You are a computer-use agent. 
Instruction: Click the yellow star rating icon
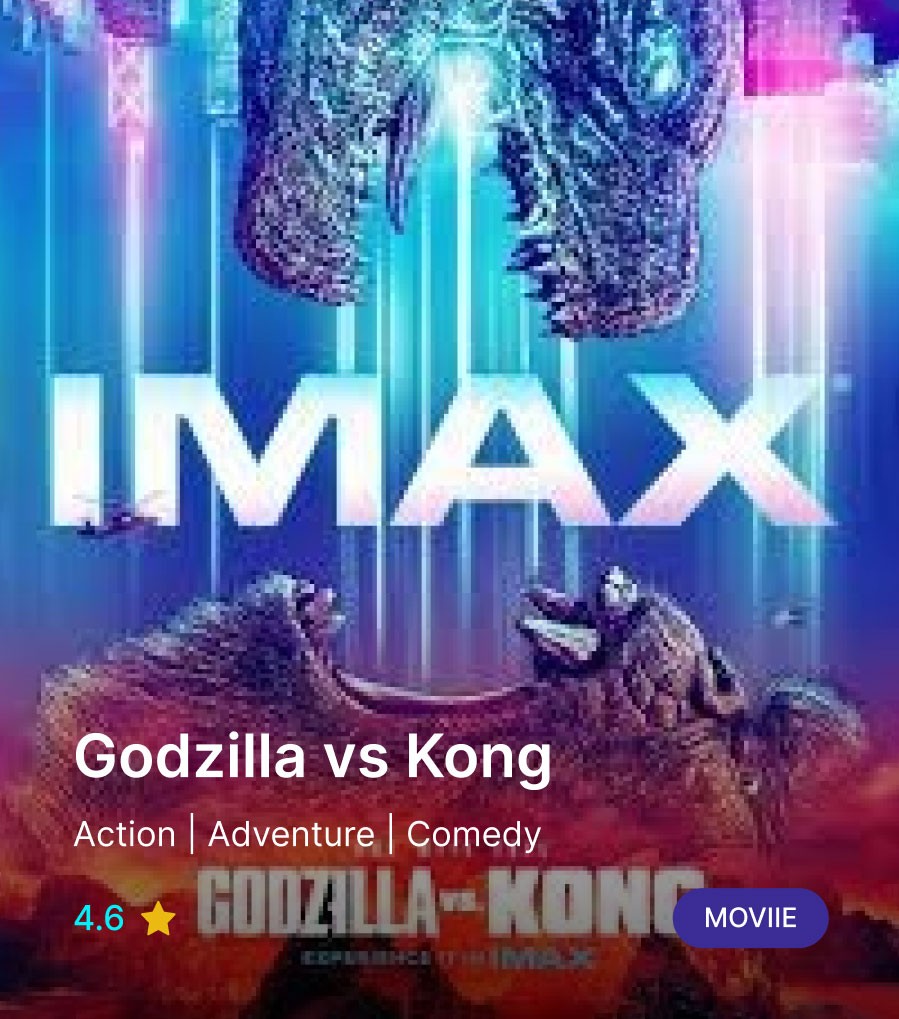158,918
